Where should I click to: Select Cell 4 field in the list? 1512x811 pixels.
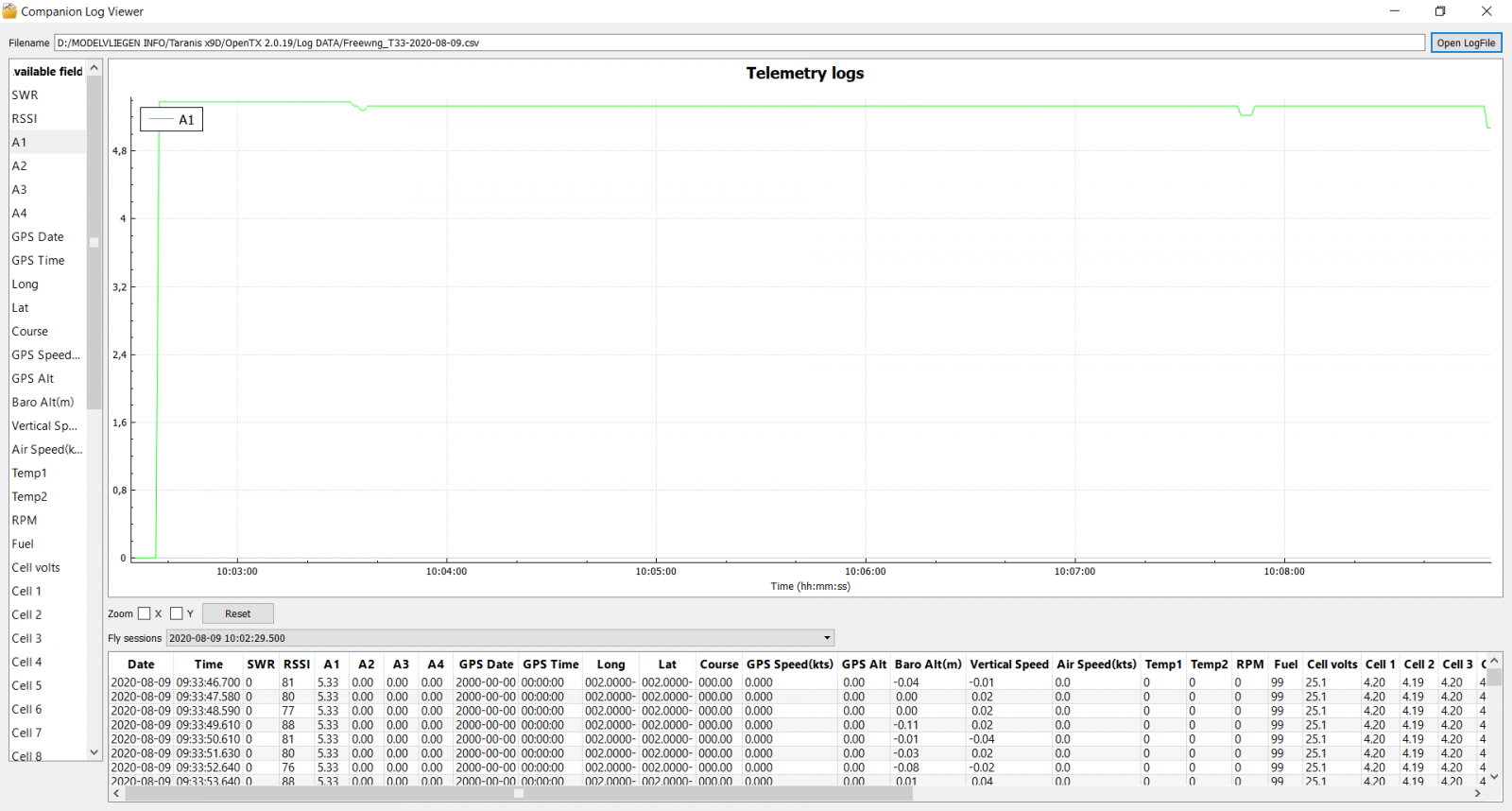click(48, 662)
